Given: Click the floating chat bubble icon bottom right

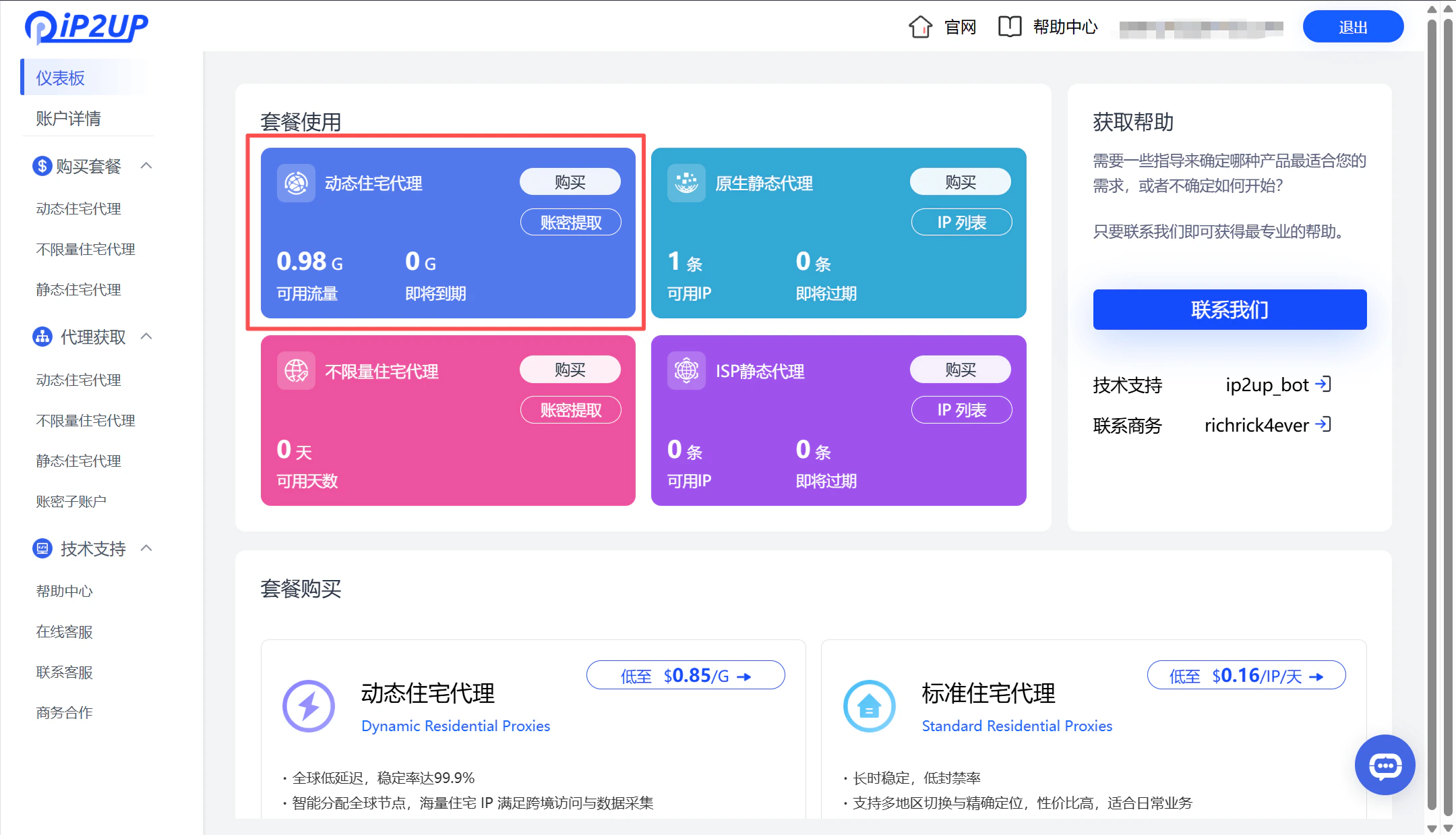Looking at the screenshot, I should 1385,765.
